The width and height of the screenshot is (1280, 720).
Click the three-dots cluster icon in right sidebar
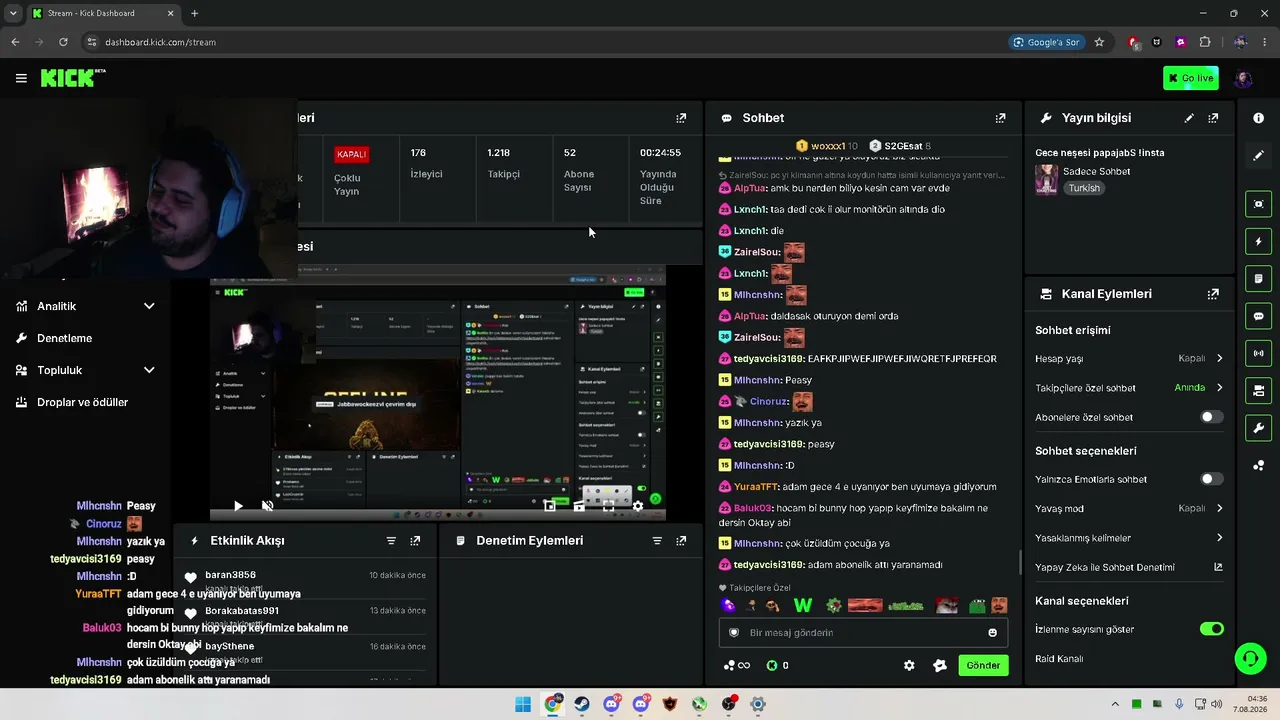[x=1258, y=465]
